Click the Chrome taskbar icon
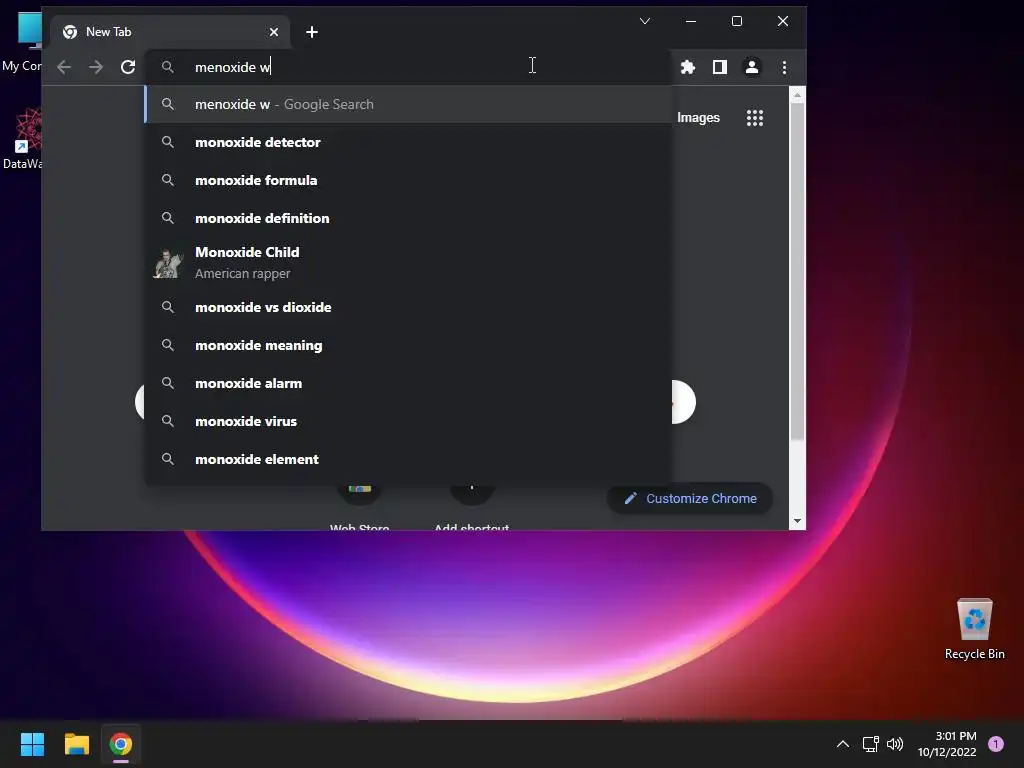This screenshot has width=1024, height=768. 121,744
